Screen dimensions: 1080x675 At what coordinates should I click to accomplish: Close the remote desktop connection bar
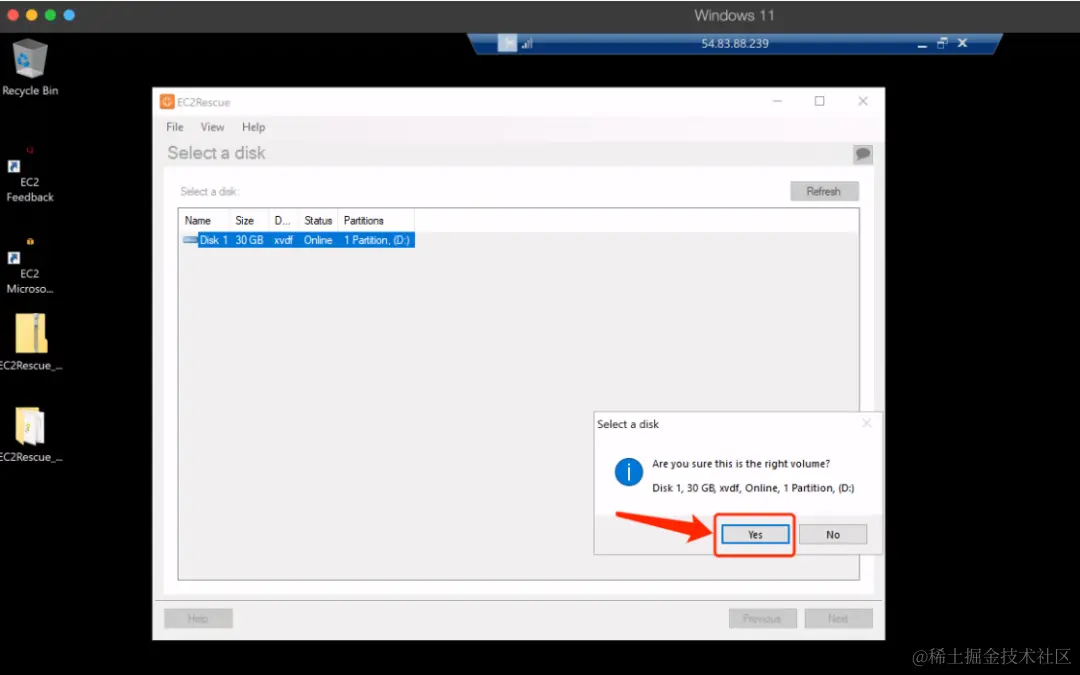click(962, 43)
